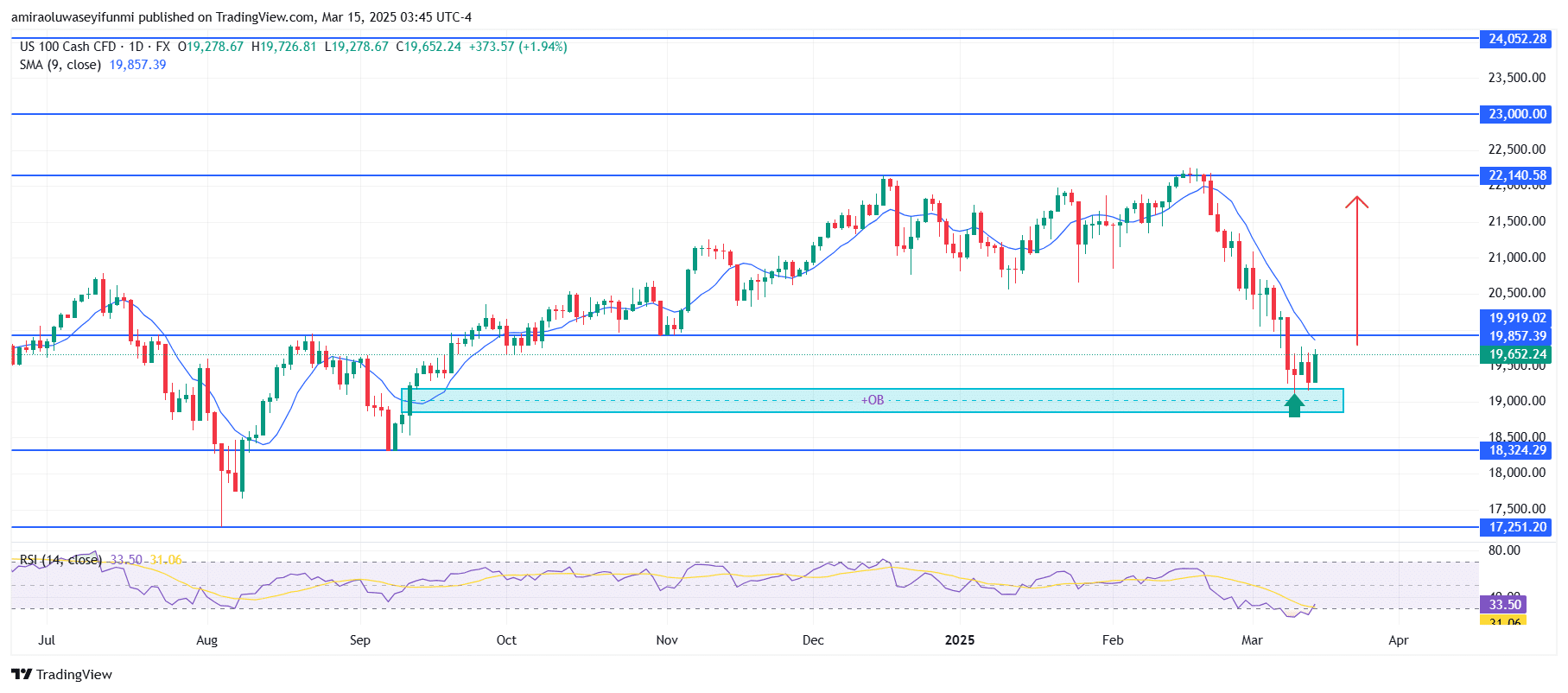
Task: Click the 19,000.00 price axis tick
Action: coord(1516,401)
